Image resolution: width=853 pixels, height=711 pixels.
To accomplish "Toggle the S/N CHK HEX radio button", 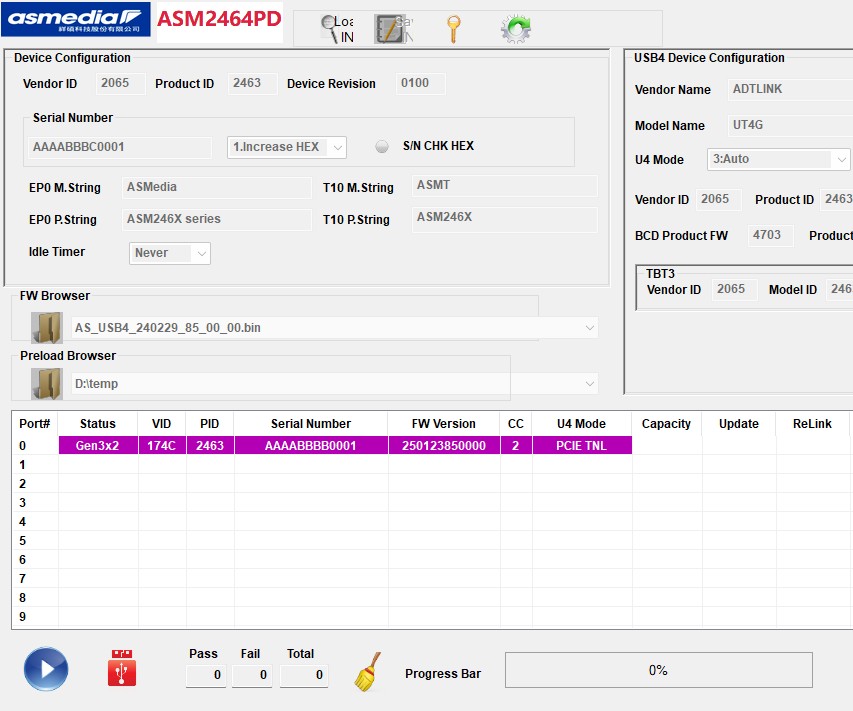I will 382,147.
